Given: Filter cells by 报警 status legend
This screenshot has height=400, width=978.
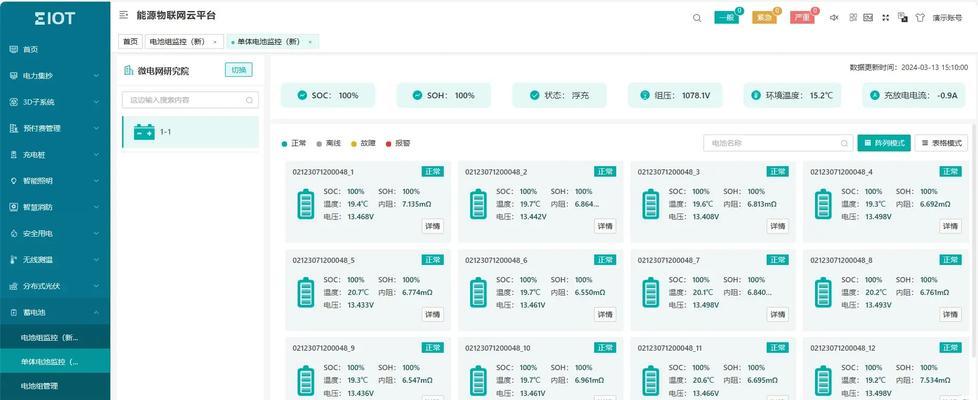Looking at the screenshot, I should 397,143.
